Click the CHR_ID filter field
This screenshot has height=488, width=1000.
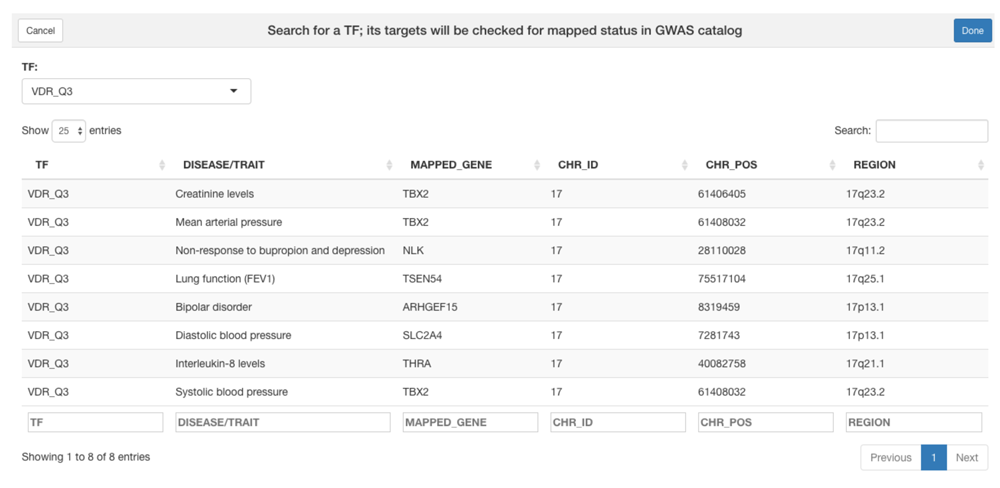point(618,422)
